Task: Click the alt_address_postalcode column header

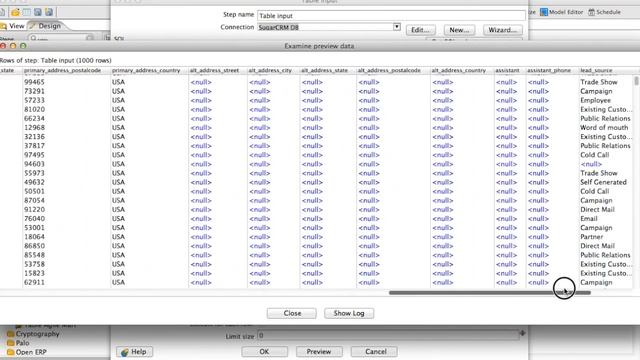Action: coord(389,70)
